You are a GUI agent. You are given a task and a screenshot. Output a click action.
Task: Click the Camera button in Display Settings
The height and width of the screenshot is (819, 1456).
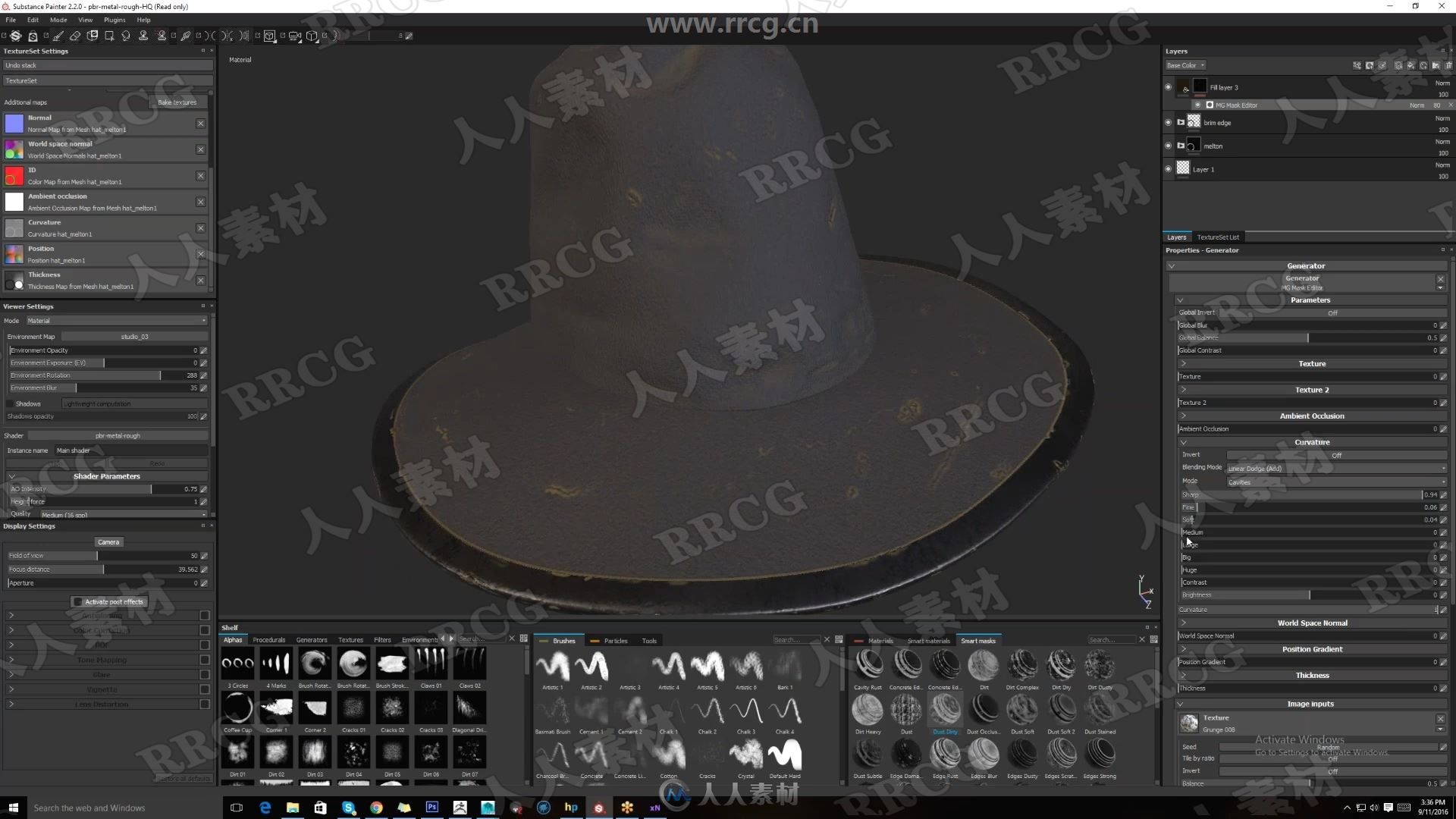(108, 542)
